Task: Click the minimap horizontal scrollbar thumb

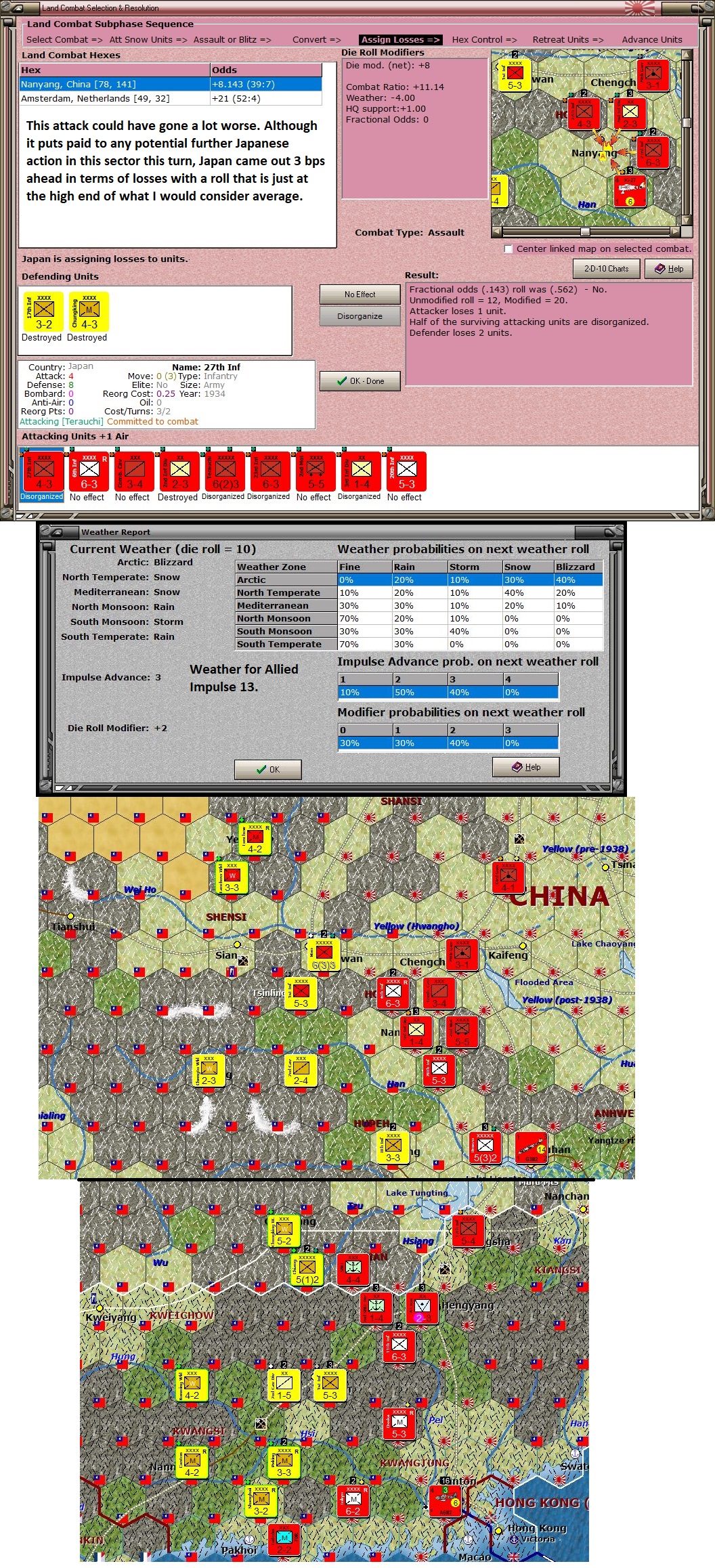Action: [585, 232]
